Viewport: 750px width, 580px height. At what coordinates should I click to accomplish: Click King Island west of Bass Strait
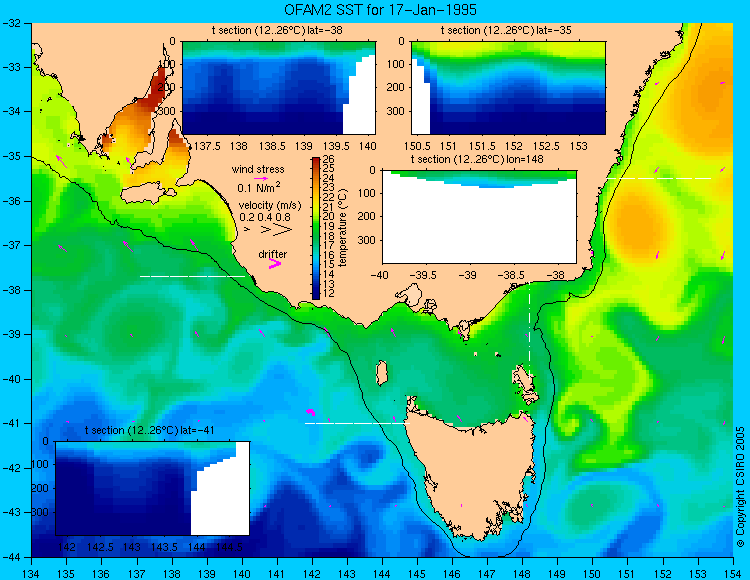pyautogui.click(x=381, y=373)
